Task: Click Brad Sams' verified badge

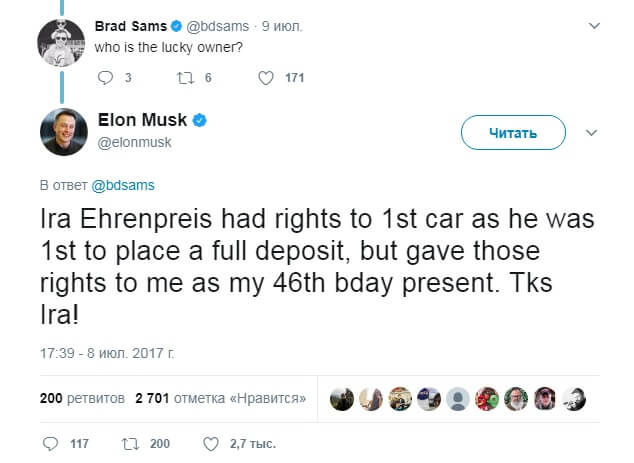Action: [x=175, y=25]
